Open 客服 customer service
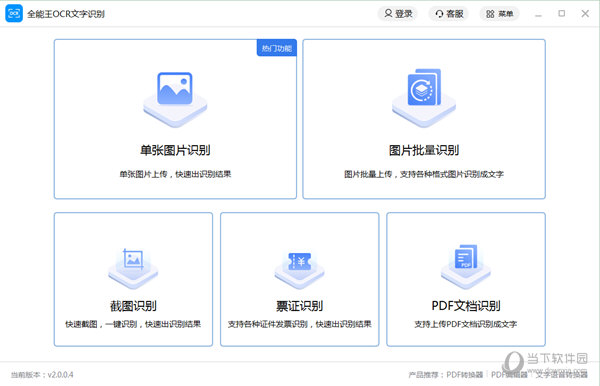This screenshot has width=600, height=386. coord(449,14)
